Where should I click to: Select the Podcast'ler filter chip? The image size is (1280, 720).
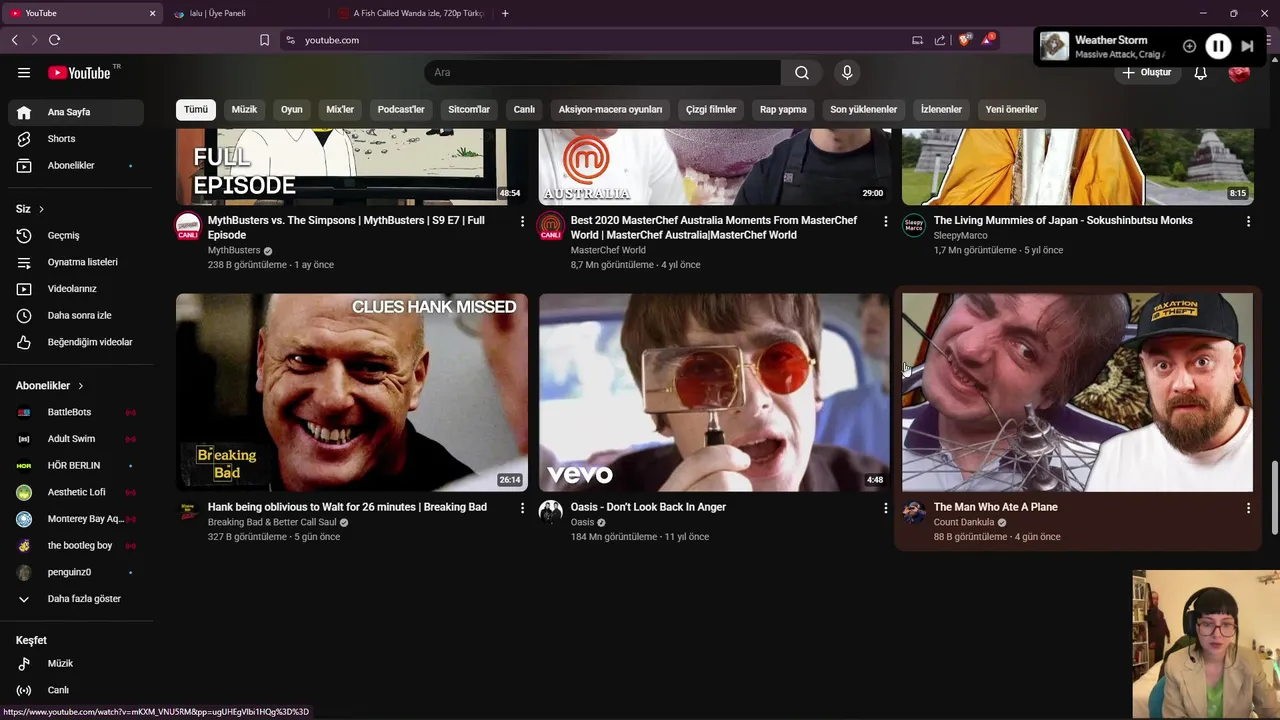click(x=401, y=109)
